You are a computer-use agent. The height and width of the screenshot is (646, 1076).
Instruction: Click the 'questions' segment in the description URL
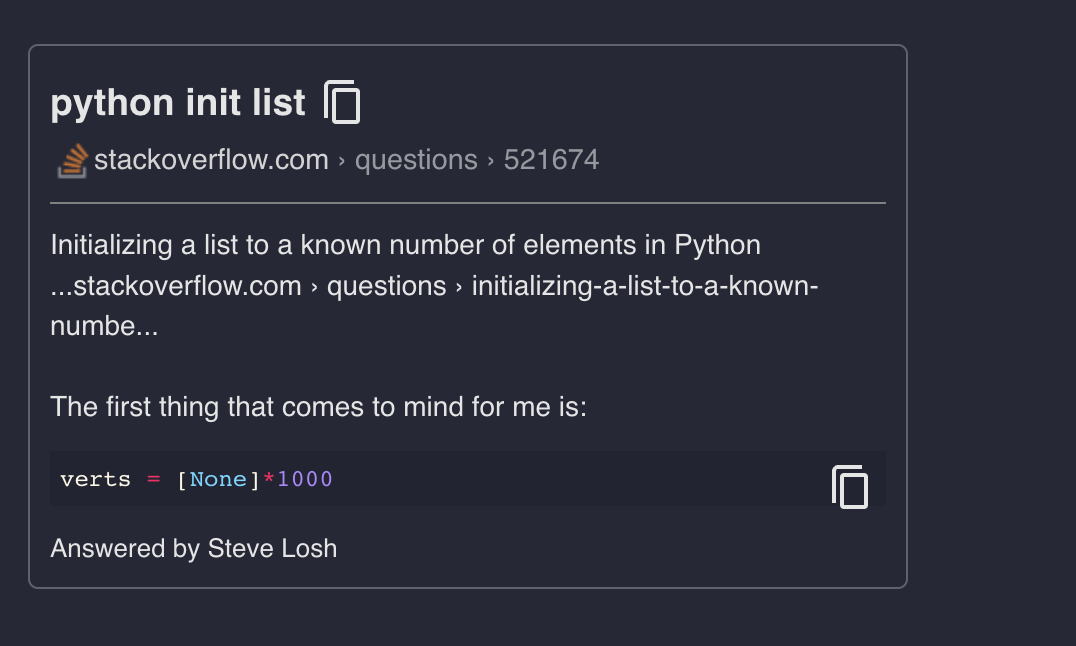[386, 286]
